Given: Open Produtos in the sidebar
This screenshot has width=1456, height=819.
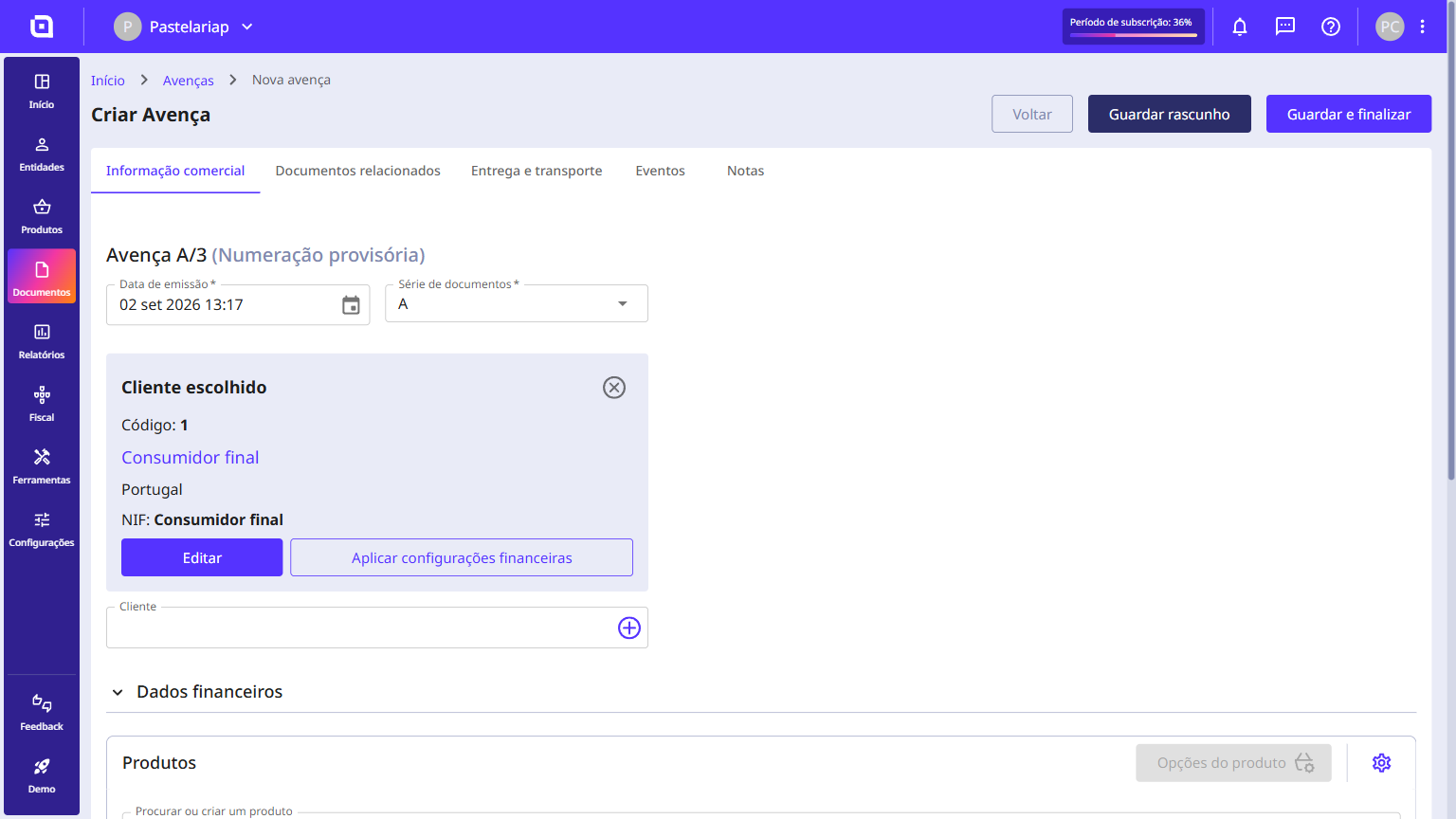Looking at the screenshot, I should pyautogui.click(x=42, y=217).
